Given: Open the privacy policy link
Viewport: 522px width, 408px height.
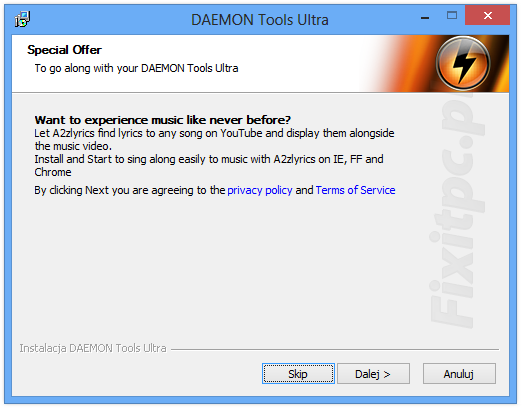Looking at the screenshot, I should [260, 190].
